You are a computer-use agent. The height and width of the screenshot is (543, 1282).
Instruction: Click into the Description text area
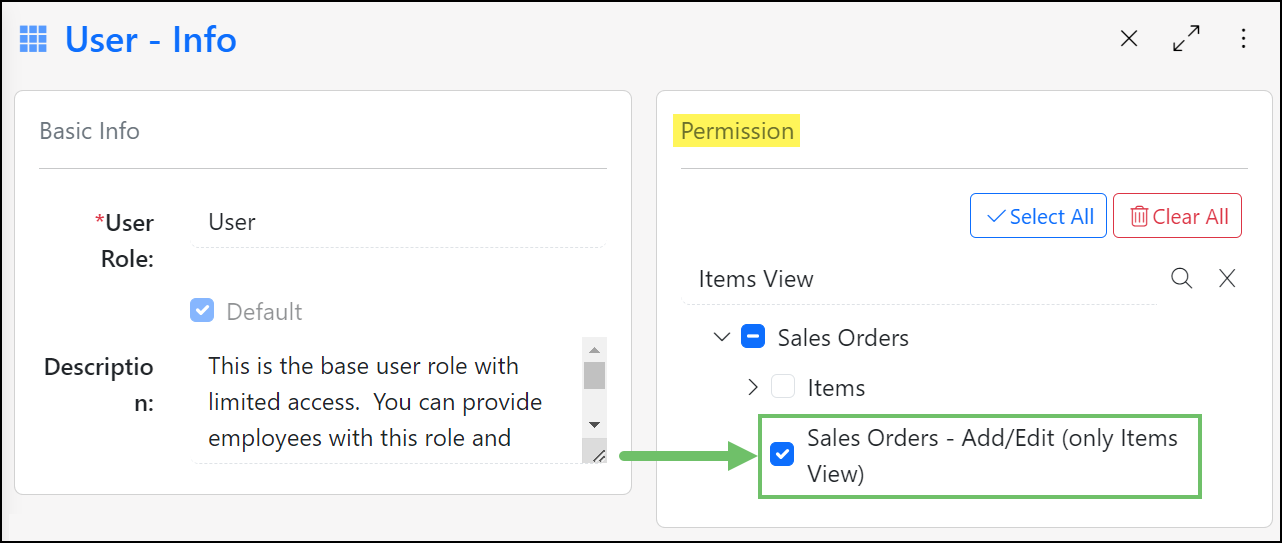pyautogui.click(x=388, y=400)
